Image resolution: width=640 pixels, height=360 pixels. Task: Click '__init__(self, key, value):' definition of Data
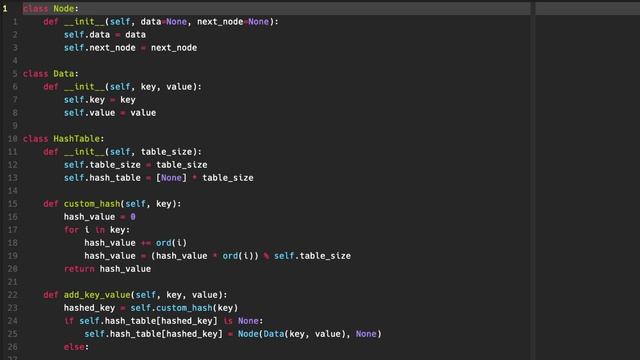click(x=122, y=87)
